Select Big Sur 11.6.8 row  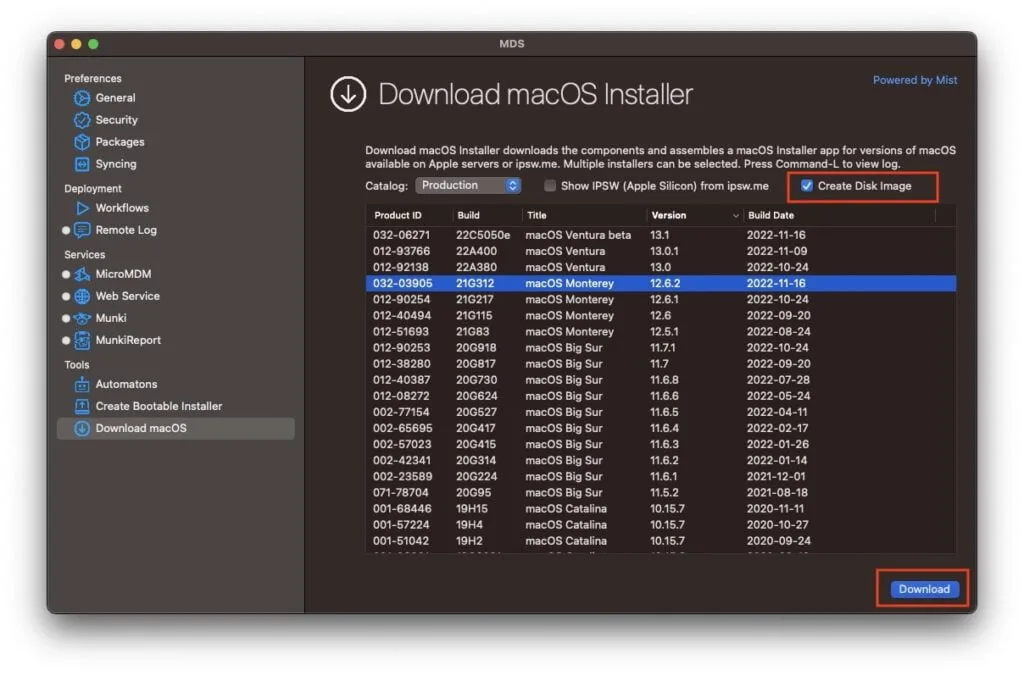point(660,380)
